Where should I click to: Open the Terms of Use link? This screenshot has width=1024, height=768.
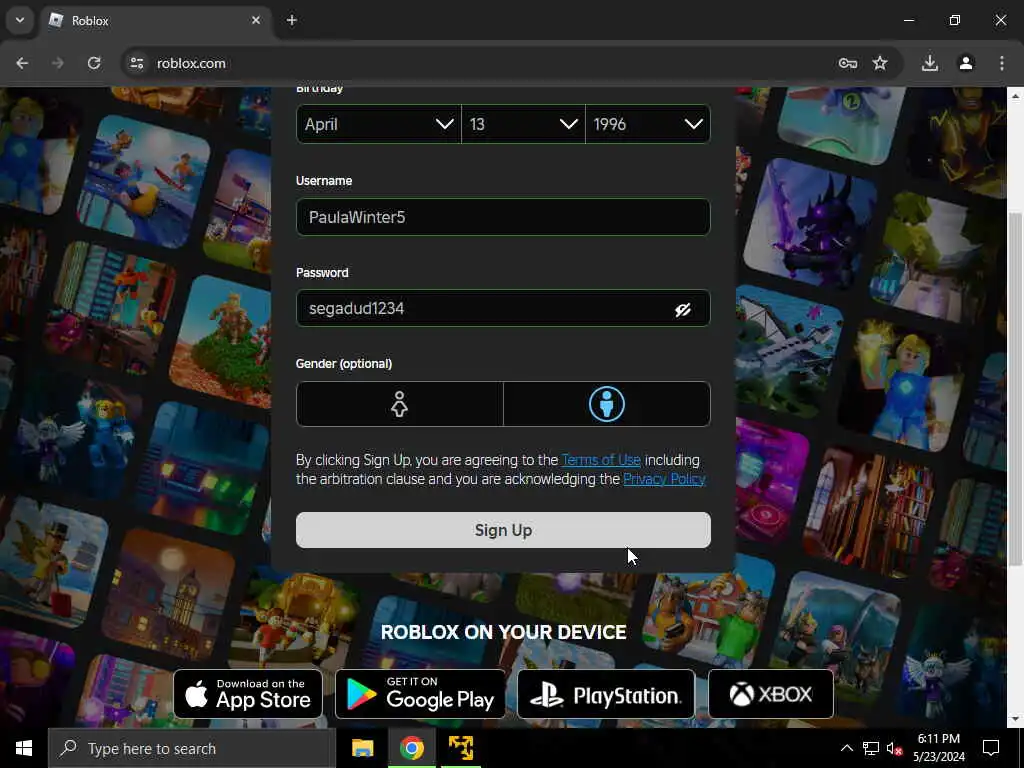(601, 460)
